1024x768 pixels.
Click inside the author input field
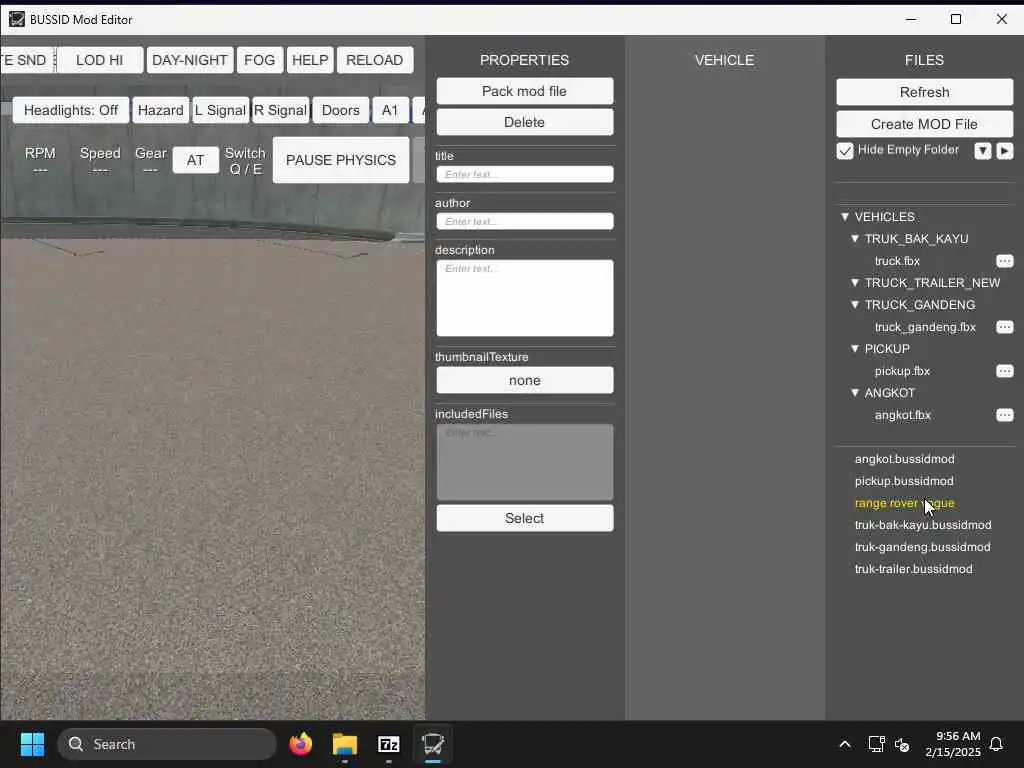524,221
